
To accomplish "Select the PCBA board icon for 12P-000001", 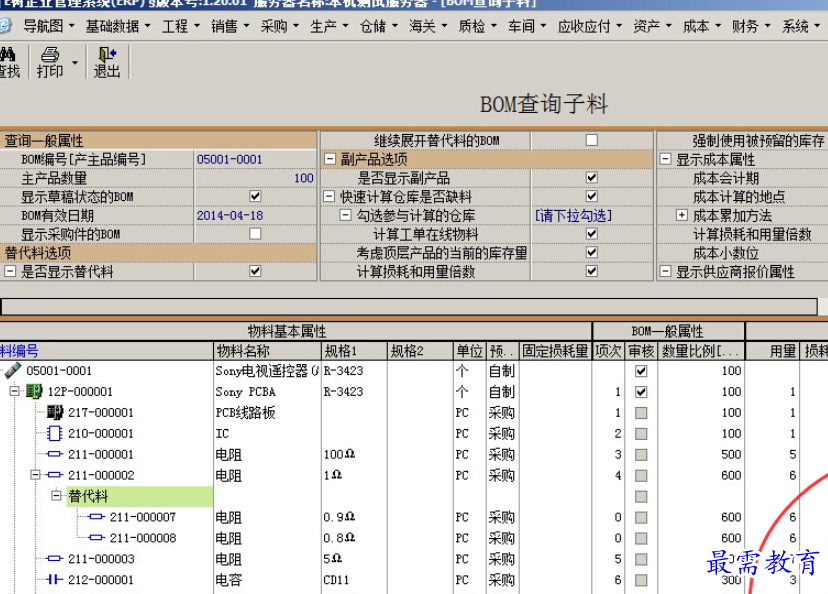I will click(34, 391).
